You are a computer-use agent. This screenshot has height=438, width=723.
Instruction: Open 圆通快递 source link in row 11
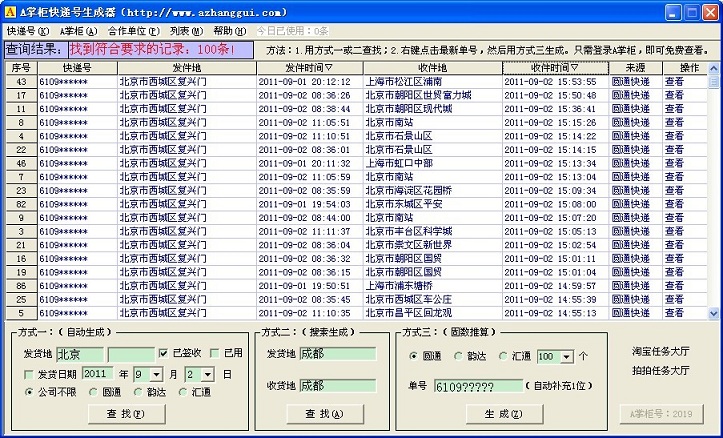click(630, 109)
